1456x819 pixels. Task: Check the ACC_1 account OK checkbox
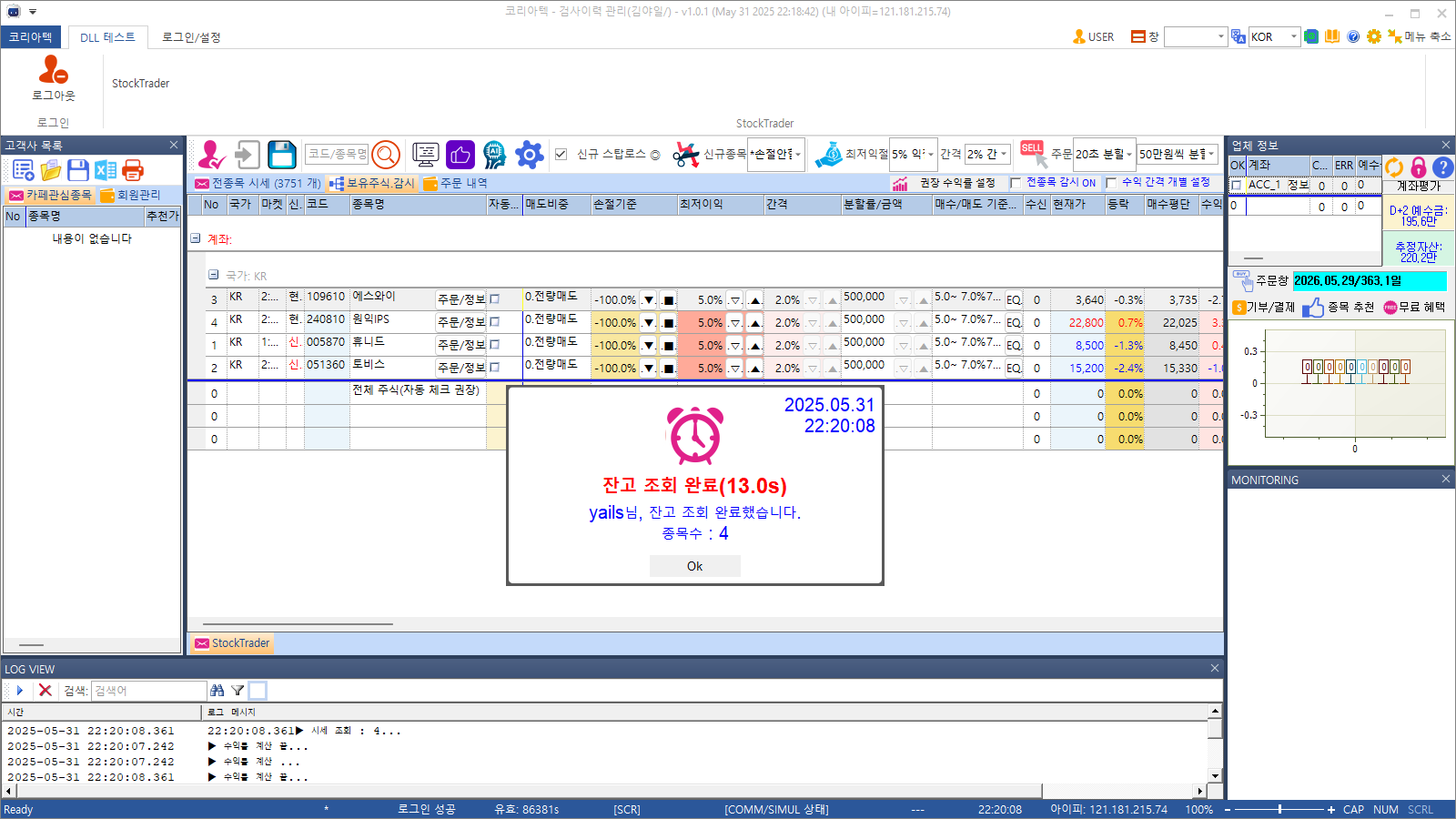point(1237,185)
